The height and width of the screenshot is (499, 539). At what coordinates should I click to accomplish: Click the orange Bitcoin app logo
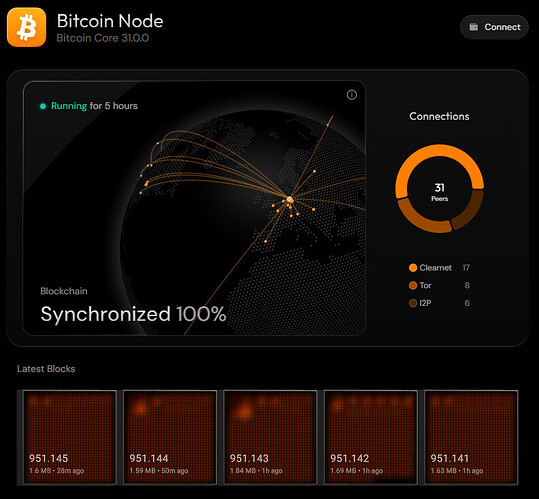[26, 27]
